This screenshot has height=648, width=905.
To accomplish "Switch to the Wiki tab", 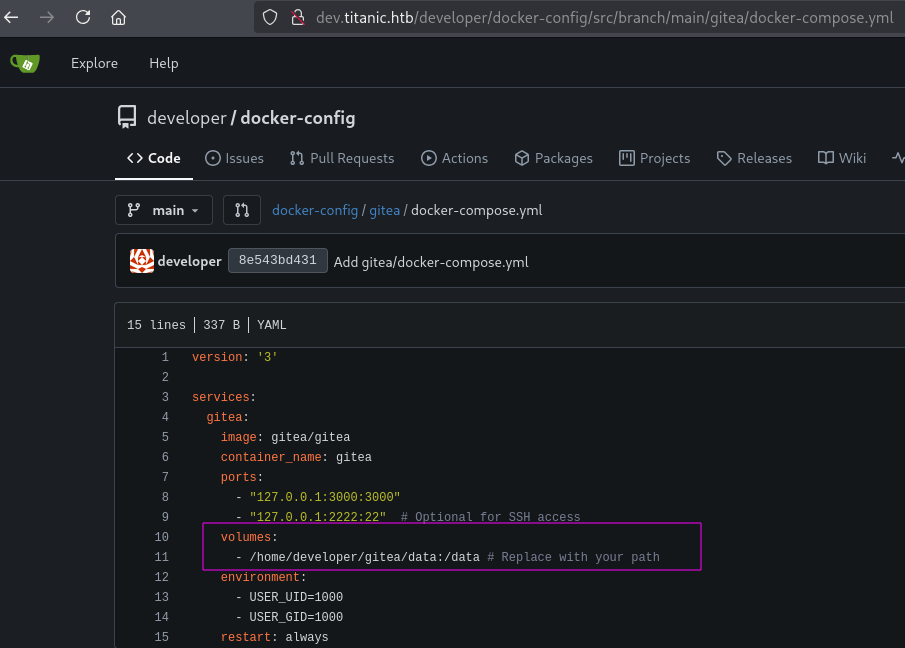I will point(842,158).
